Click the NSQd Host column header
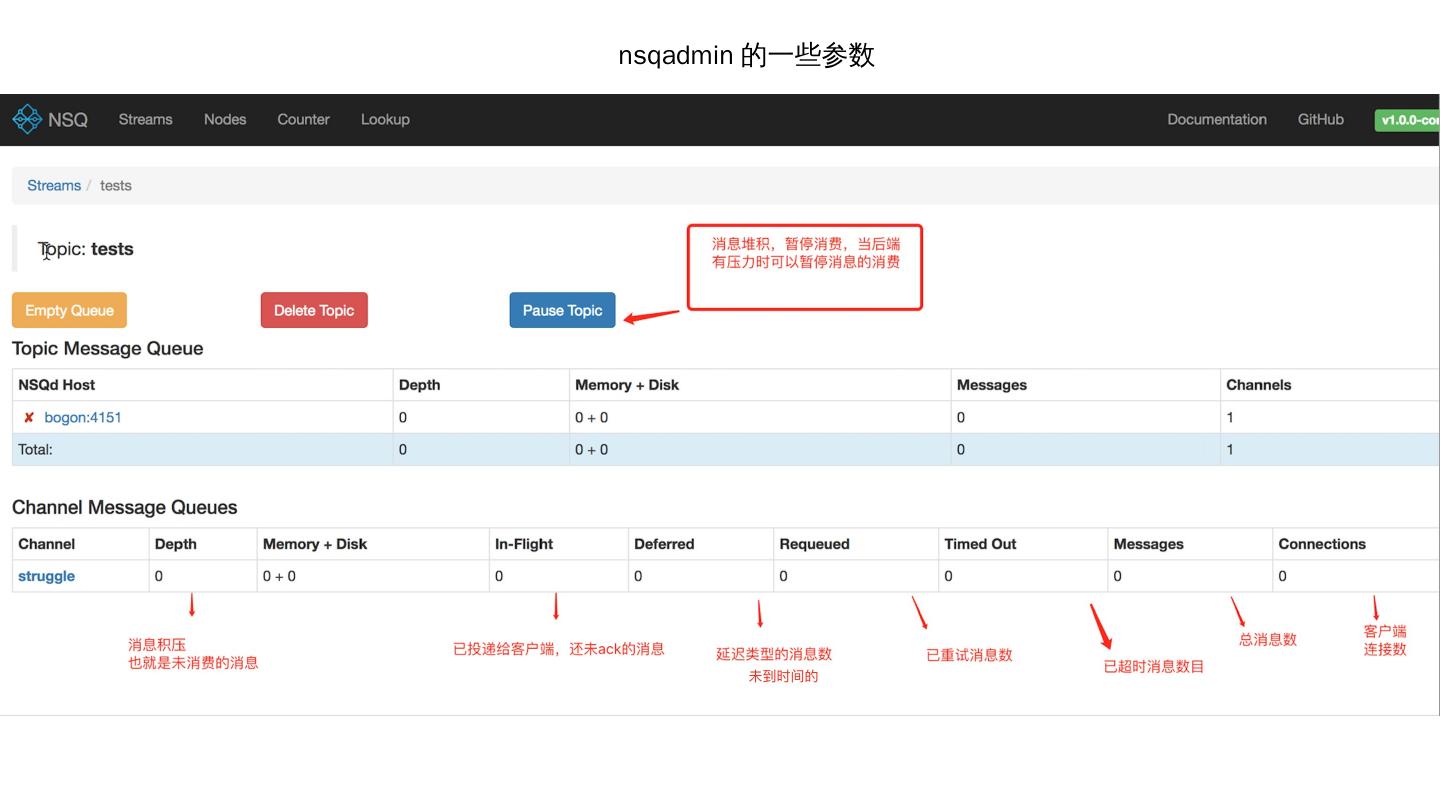Viewport: 1440px width, 810px height. (x=57, y=385)
